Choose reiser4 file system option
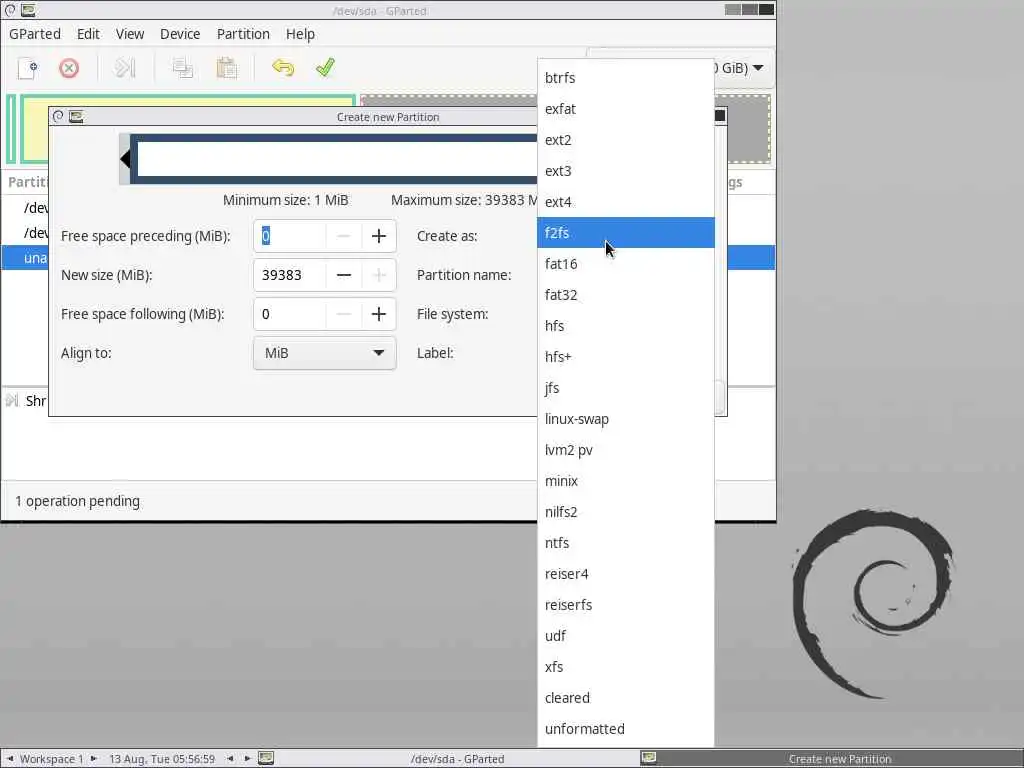 pyautogui.click(x=626, y=574)
